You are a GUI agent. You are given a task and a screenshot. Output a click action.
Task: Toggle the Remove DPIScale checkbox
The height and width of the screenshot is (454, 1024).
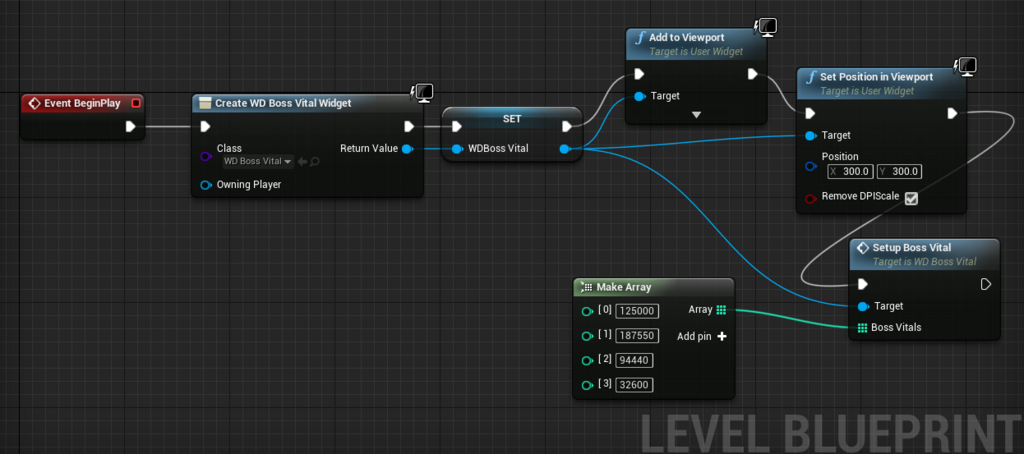(x=912, y=198)
